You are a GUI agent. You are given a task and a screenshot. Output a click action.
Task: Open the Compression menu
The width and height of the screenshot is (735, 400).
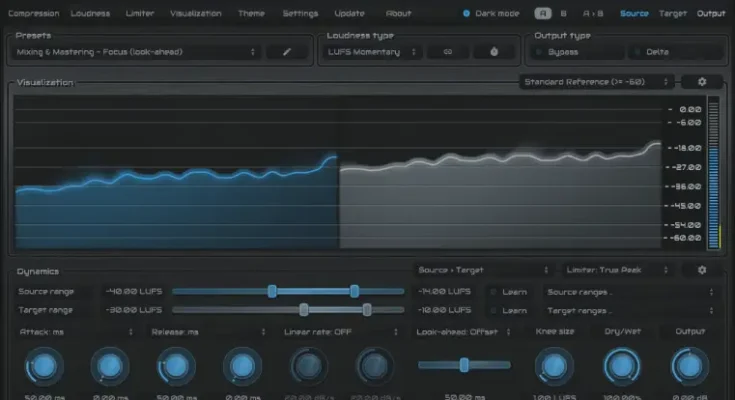35,14
